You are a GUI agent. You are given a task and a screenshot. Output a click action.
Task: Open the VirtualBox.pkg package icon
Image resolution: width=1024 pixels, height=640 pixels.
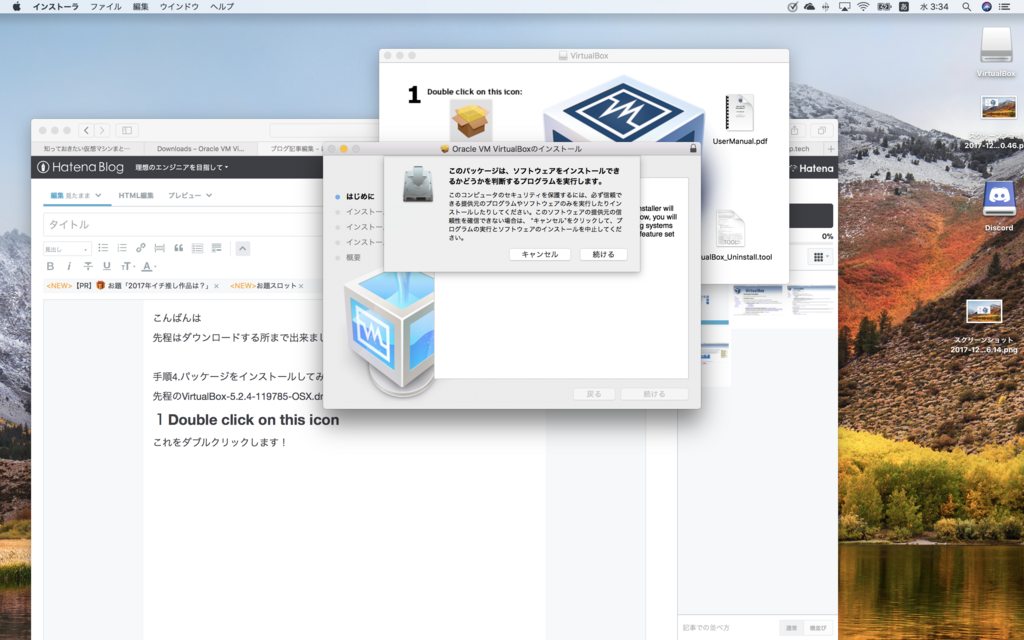(470, 120)
